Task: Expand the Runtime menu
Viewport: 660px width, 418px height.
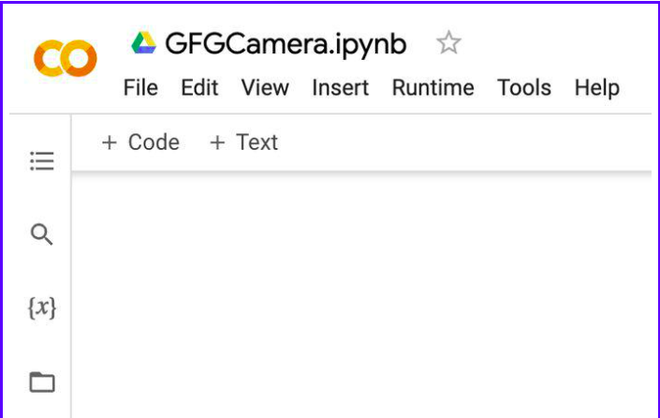Action: coord(433,88)
